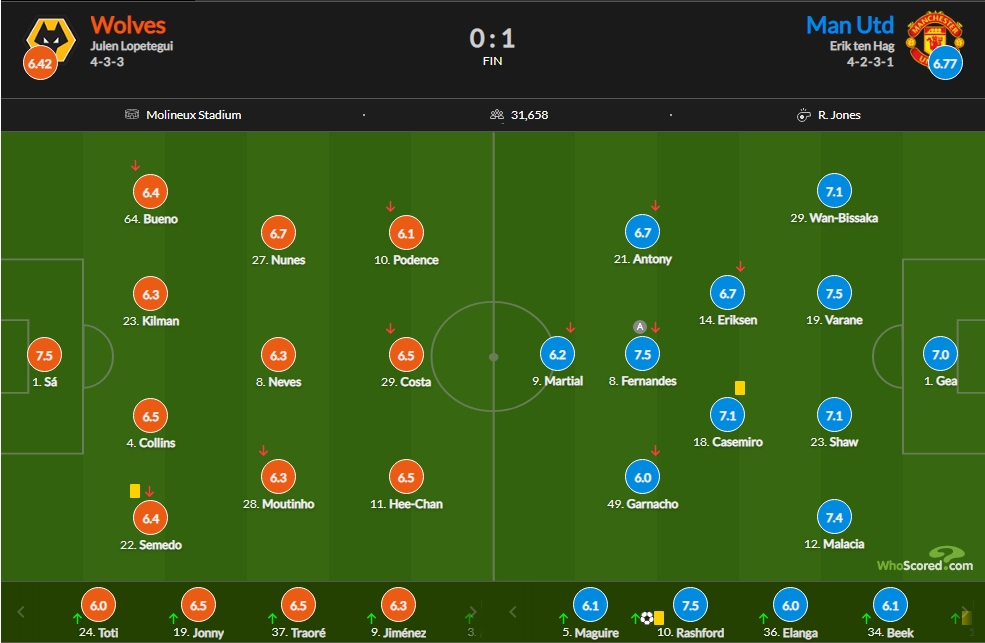Screen dimensions: 985x643
Task: Show previous Man Utd substitutes with left chevron
Action: 513,612
